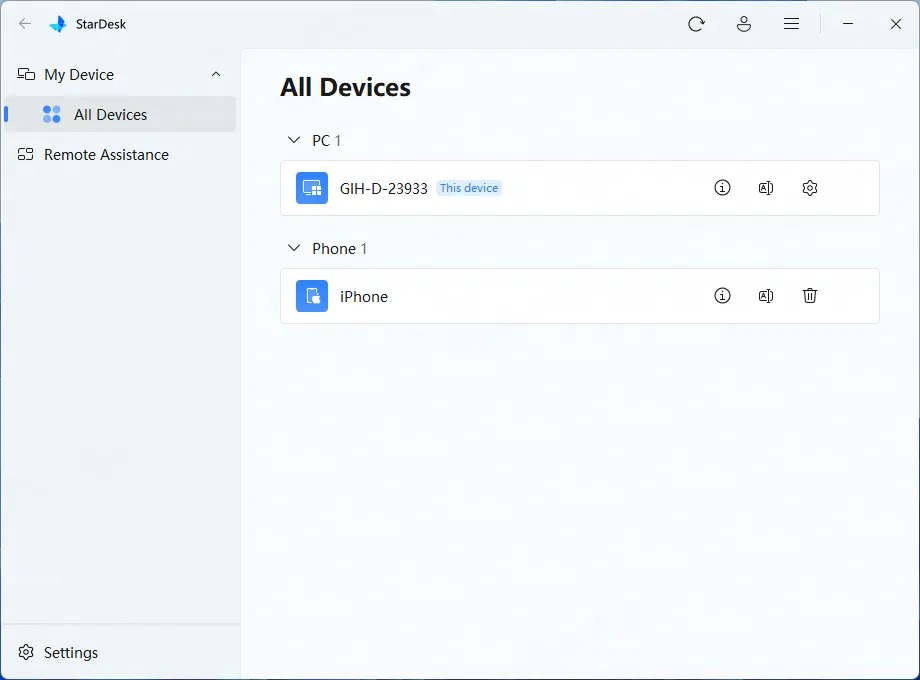This screenshot has width=920, height=680.
Task: Click the All Devices grid icon in sidebar
Action: point(52,114)
